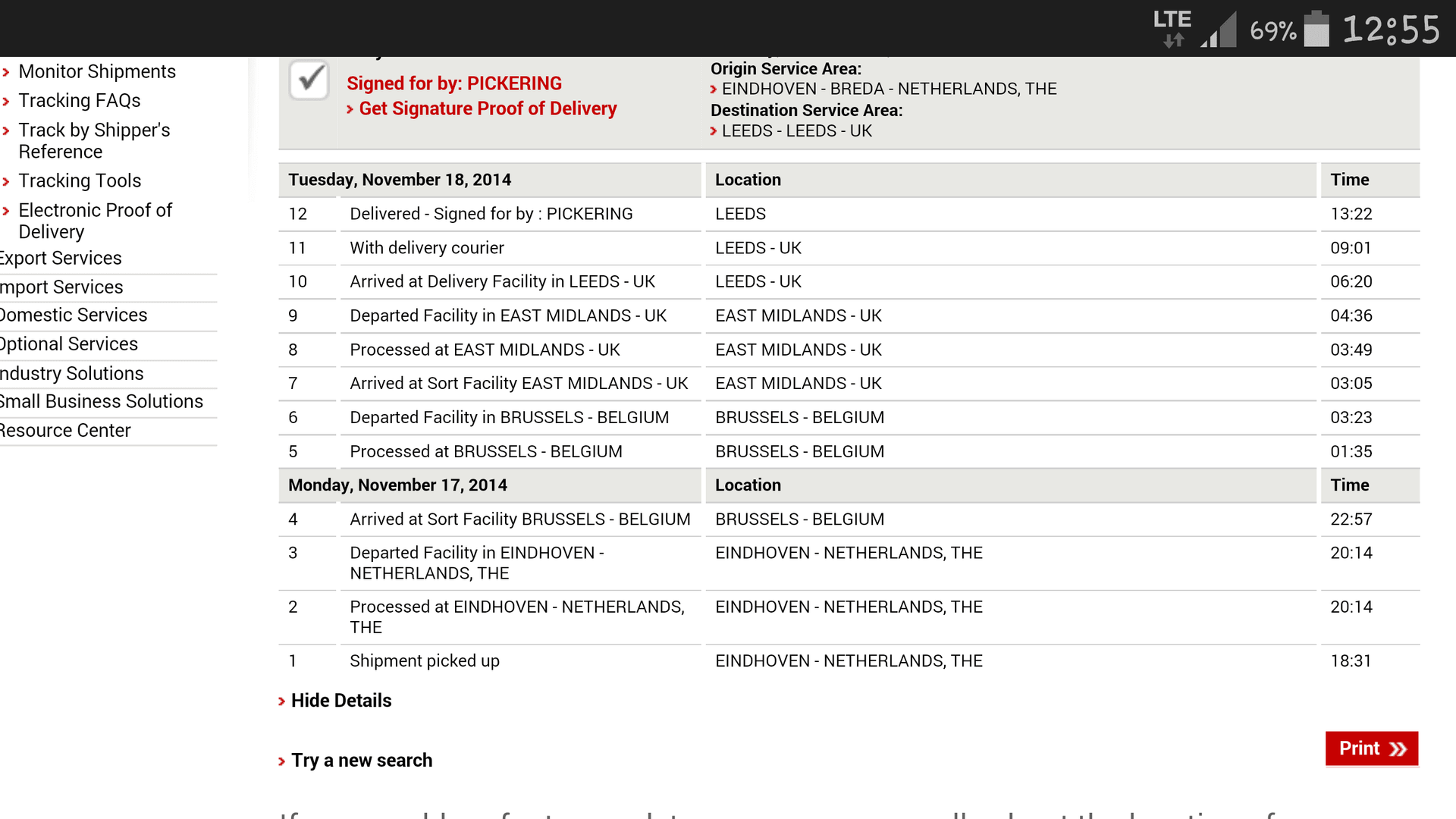1456x819 pixels.
Task: Open Export Services menu item
Action: tap(61, 258)
